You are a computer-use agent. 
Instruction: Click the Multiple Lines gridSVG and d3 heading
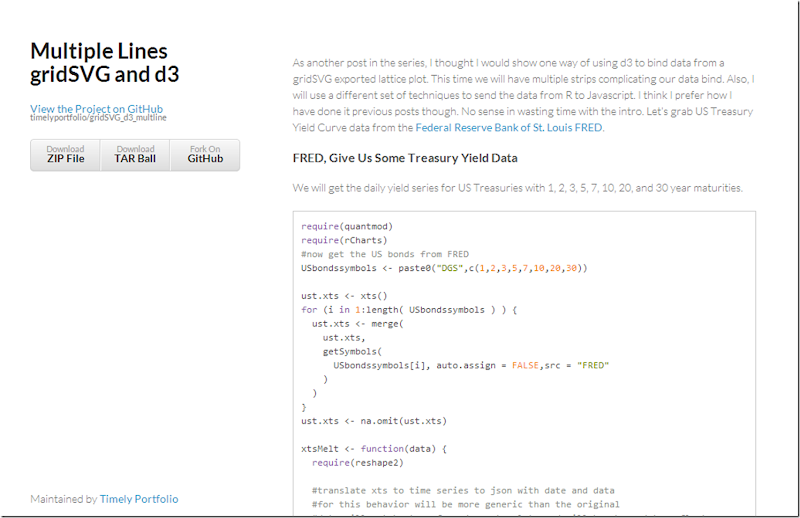click(x=105, y=62)
